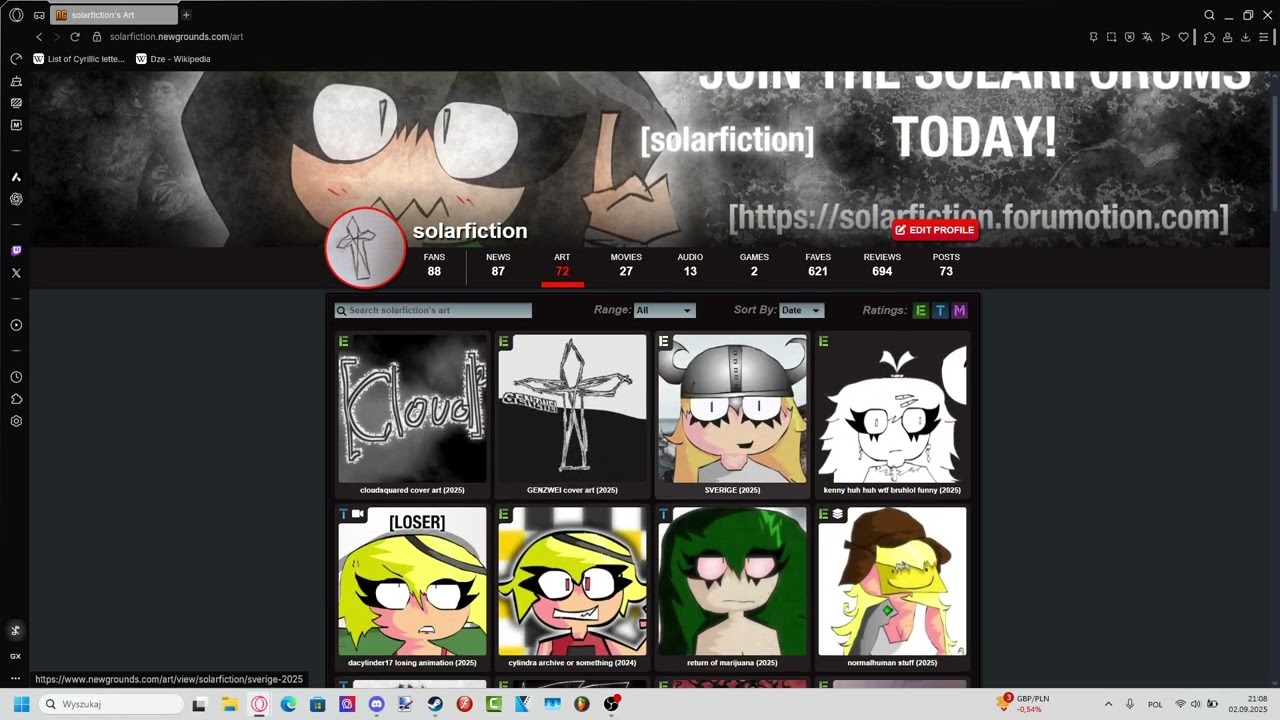Switch to the REVIEWS tab

(x=882, y=265)
